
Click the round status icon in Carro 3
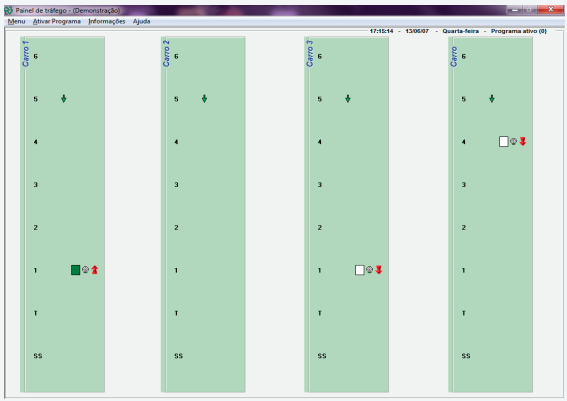[x=370, y=269]
